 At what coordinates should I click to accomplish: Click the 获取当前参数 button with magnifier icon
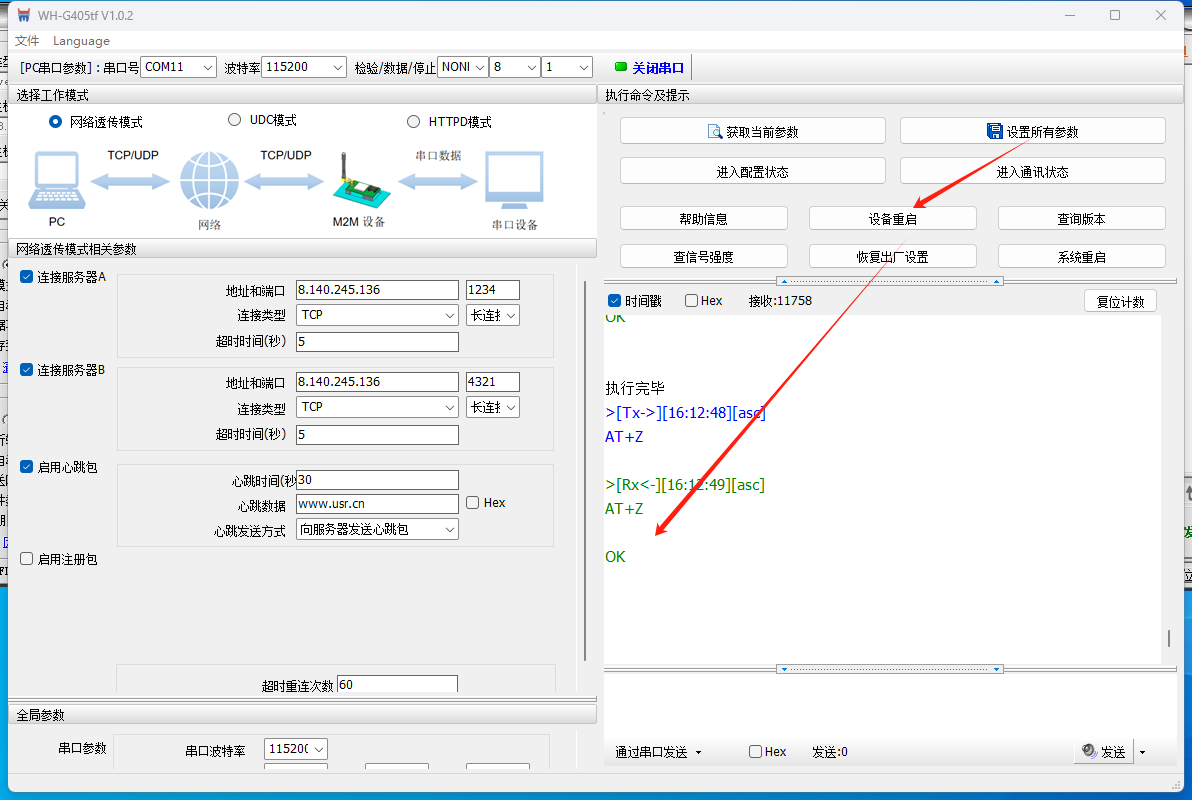[x=752, y=131]
